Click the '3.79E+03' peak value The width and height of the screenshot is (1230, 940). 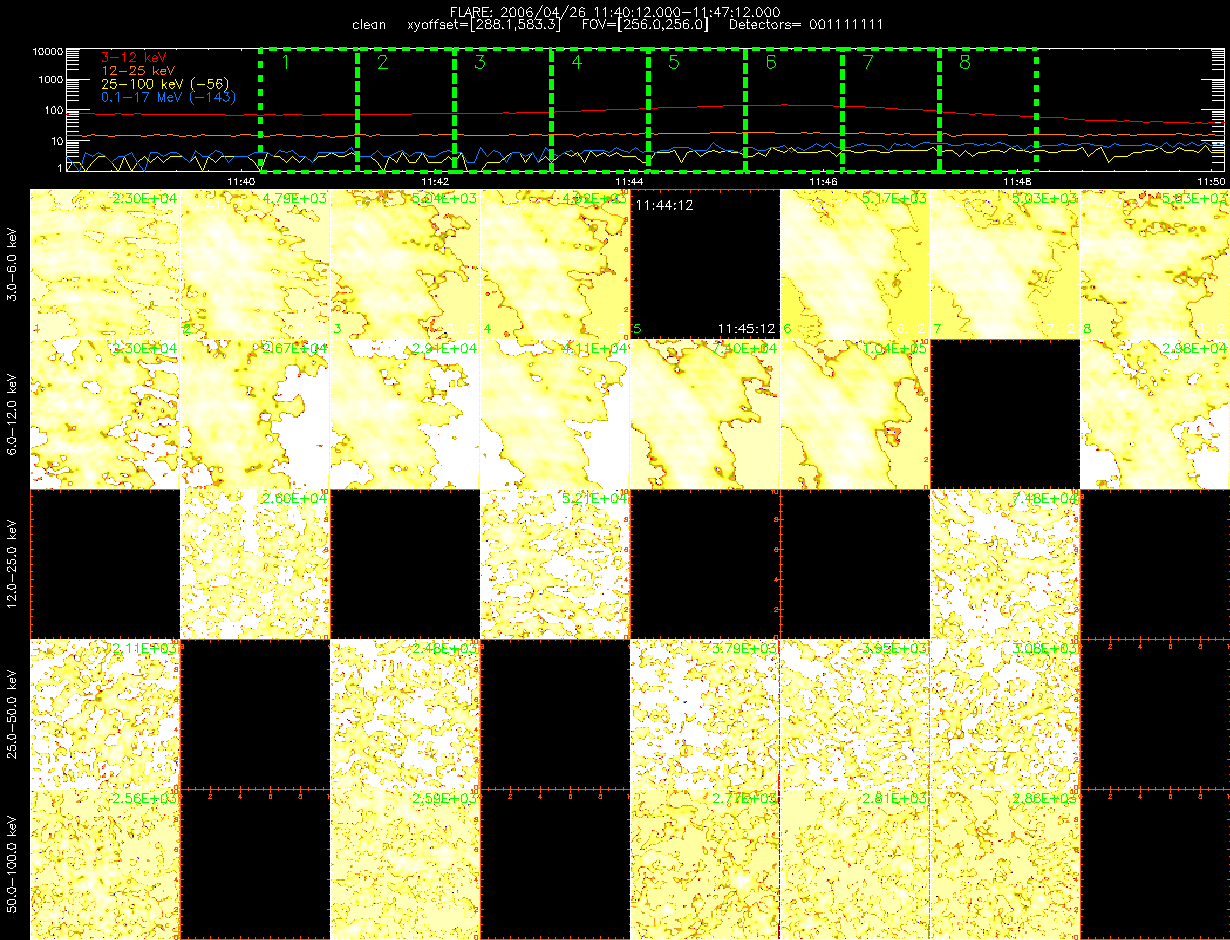(744, 648)
